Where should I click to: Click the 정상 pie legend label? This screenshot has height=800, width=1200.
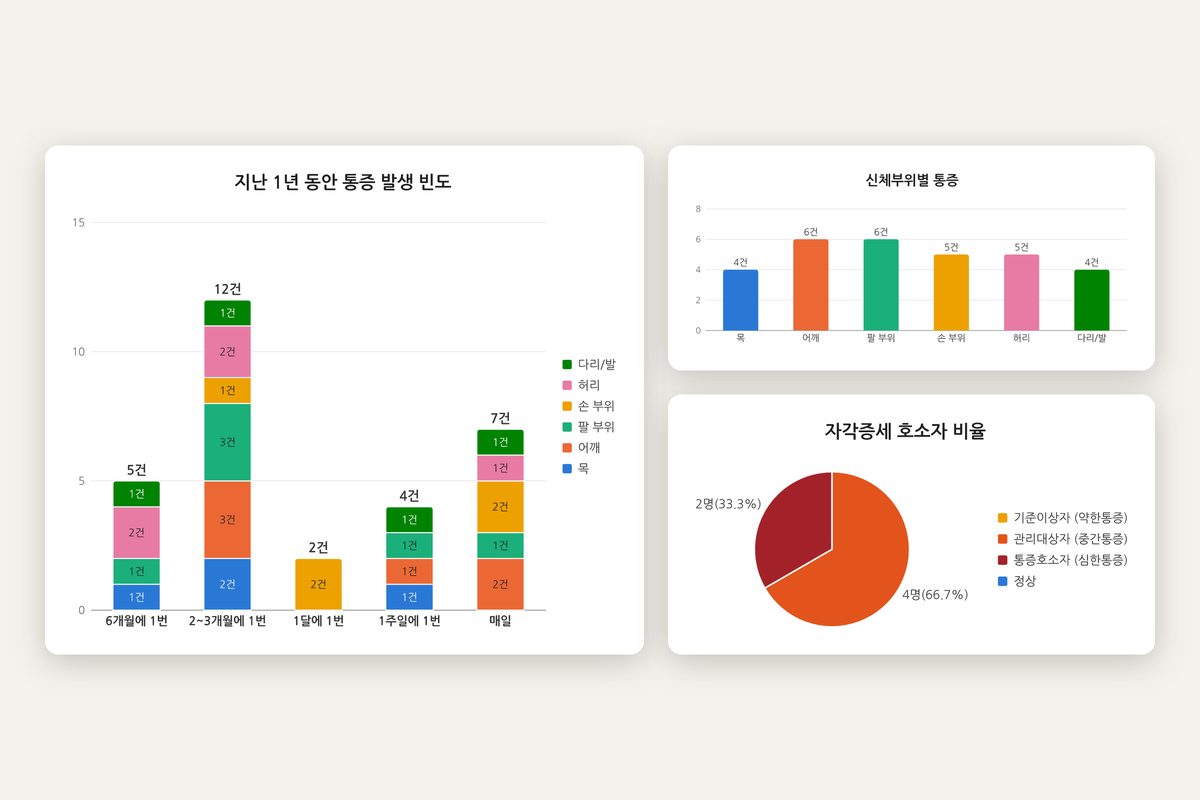pyautogui.click(x=1024, y=580)
